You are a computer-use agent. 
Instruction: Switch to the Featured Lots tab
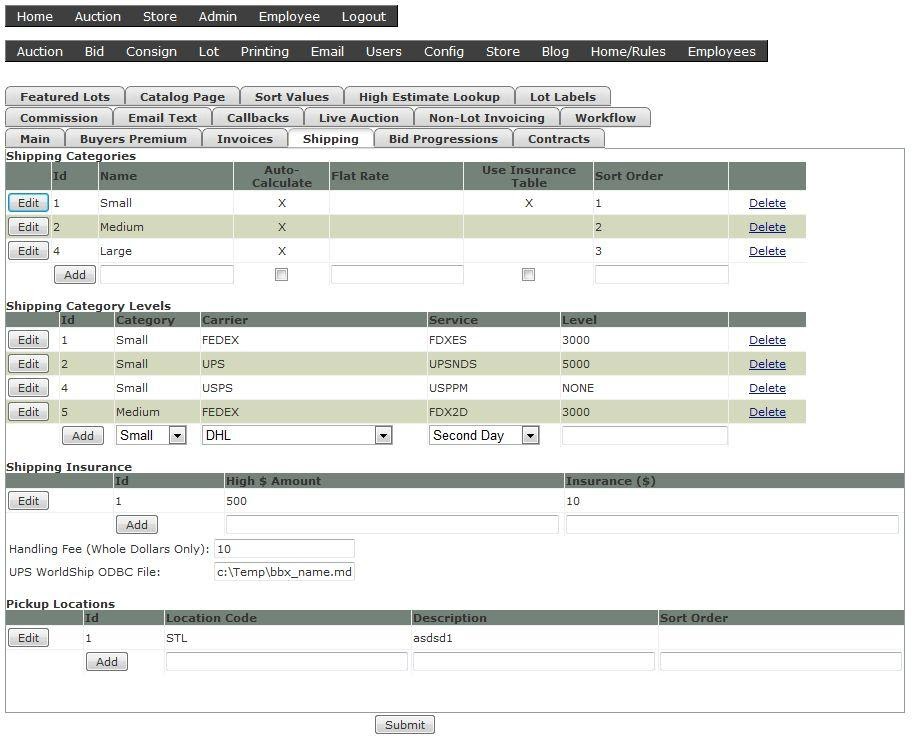coord(65,96)
